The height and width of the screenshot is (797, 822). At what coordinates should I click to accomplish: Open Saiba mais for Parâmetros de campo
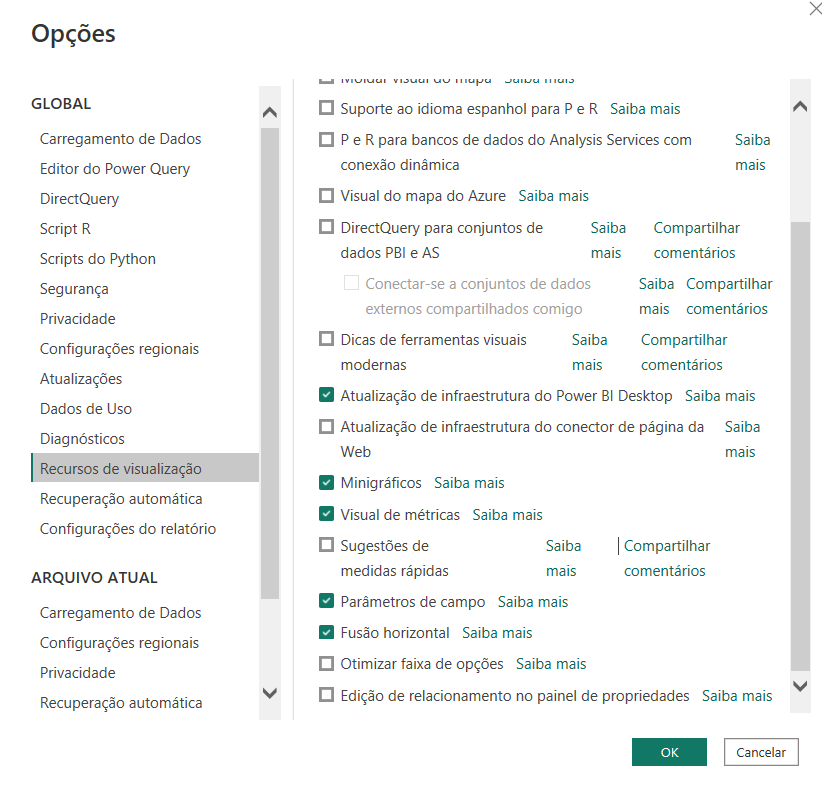click(x=533, y=601)
